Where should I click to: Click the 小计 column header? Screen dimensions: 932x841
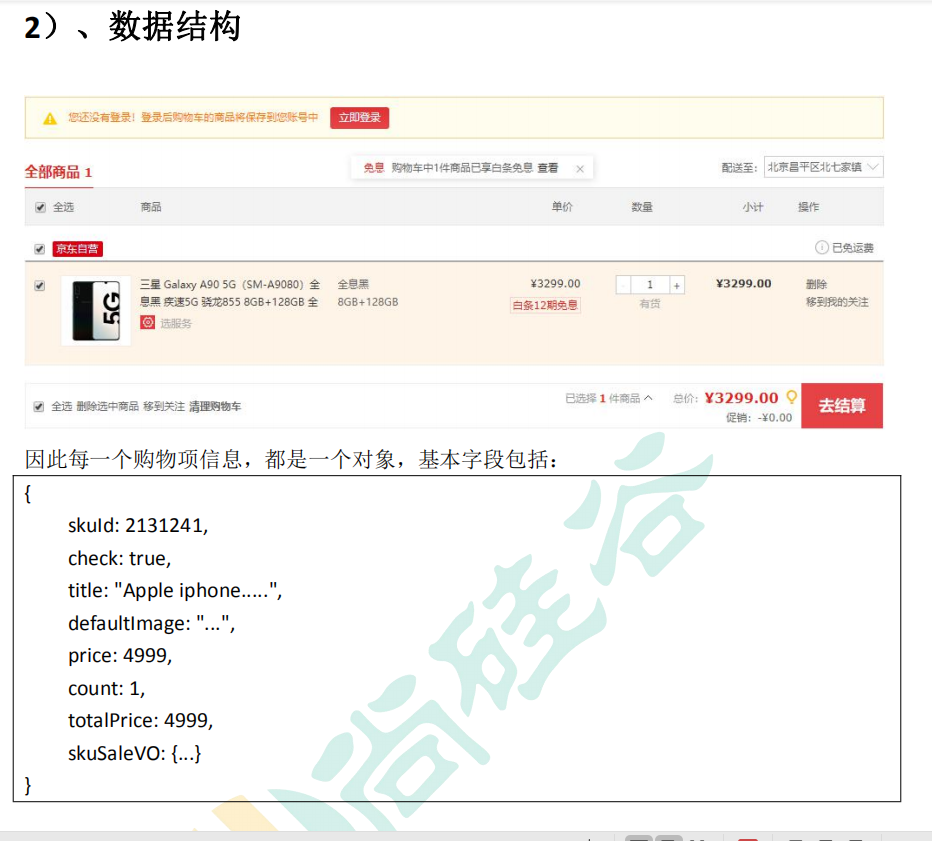[x=752, y=207]
